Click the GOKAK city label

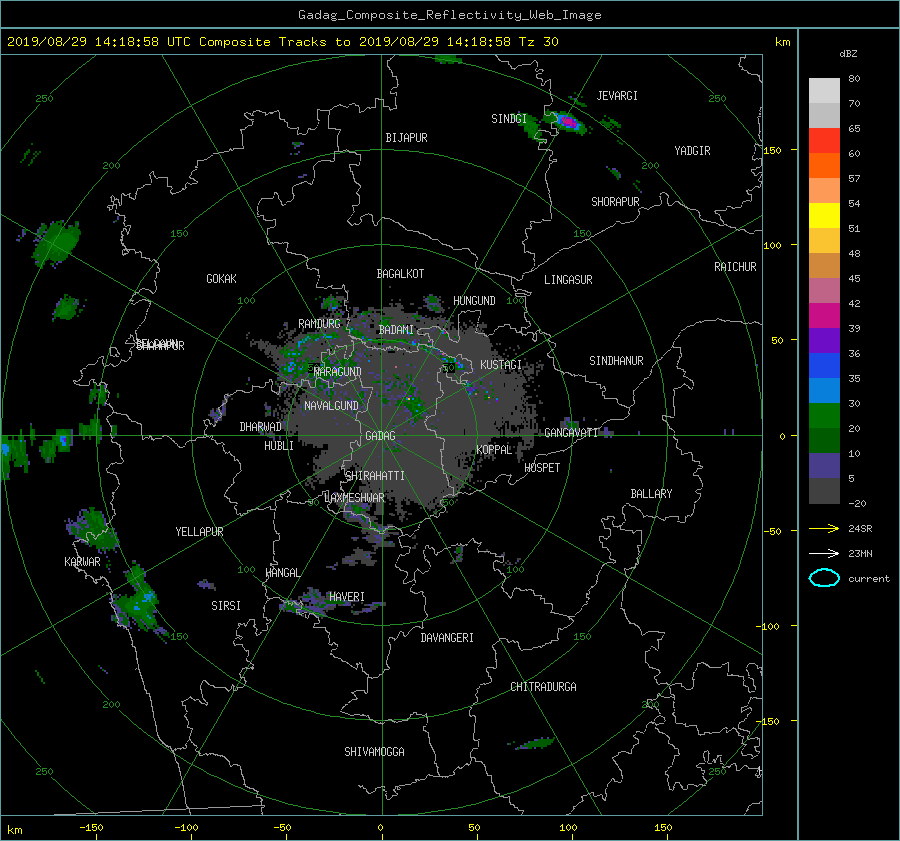222,279
